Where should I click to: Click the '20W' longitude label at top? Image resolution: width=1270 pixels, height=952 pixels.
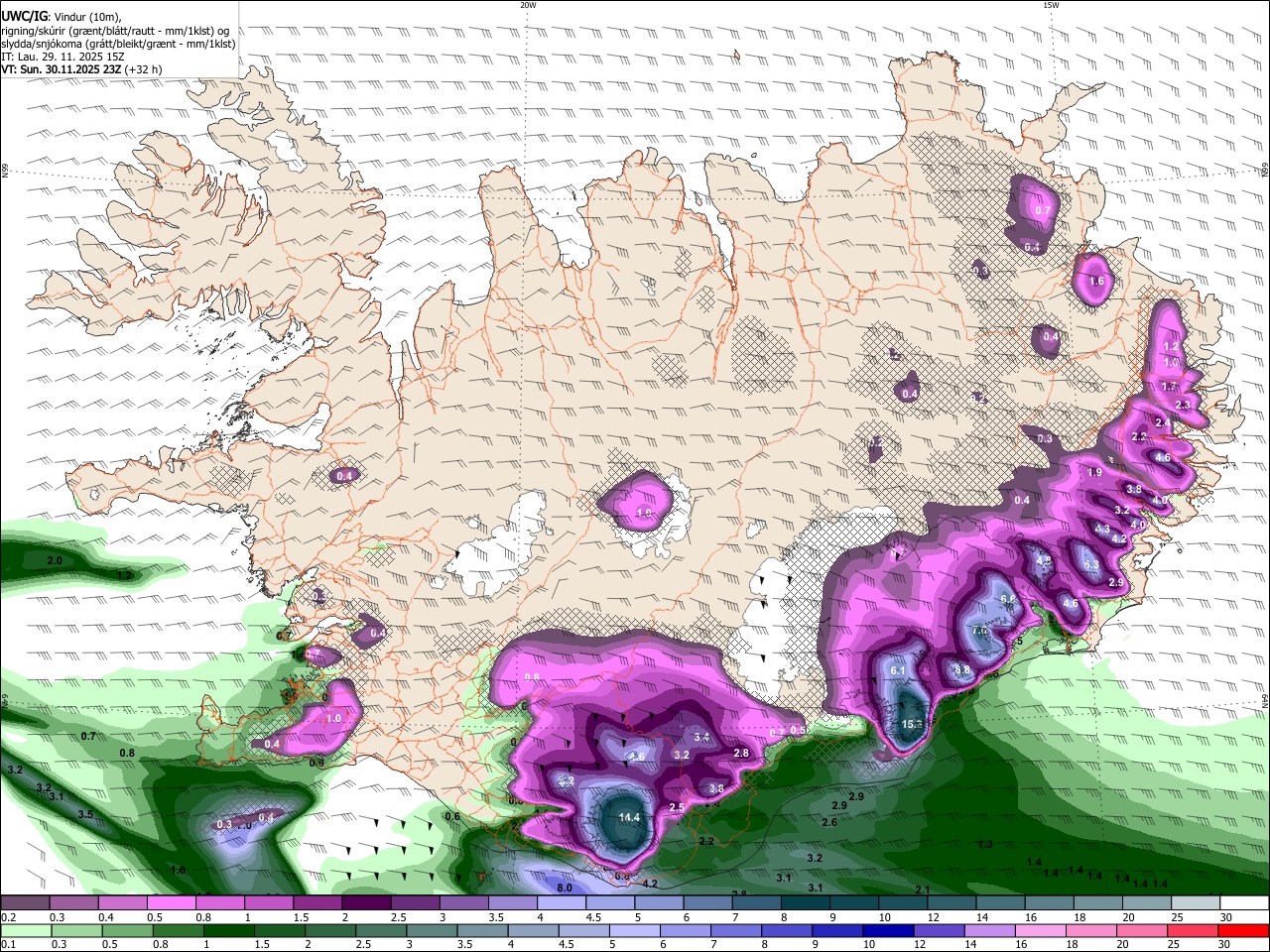[528, 5]
